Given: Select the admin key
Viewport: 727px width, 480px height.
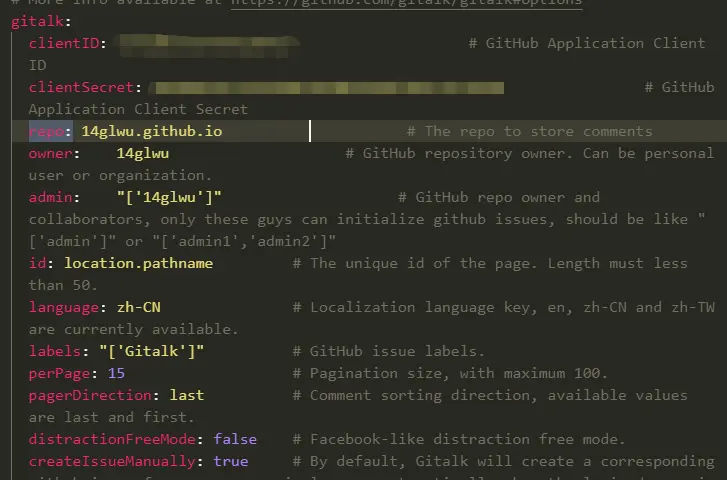Looking at the screenshot, I should (50, 198).
